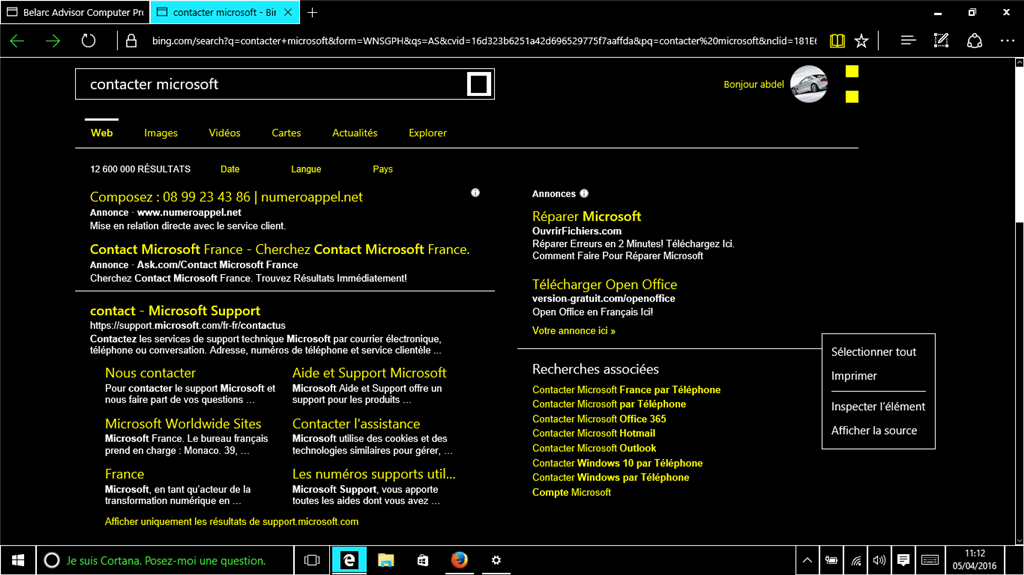Reload the Bing search page
This screenshot has height=575, width=1024.
pos(88,41)
